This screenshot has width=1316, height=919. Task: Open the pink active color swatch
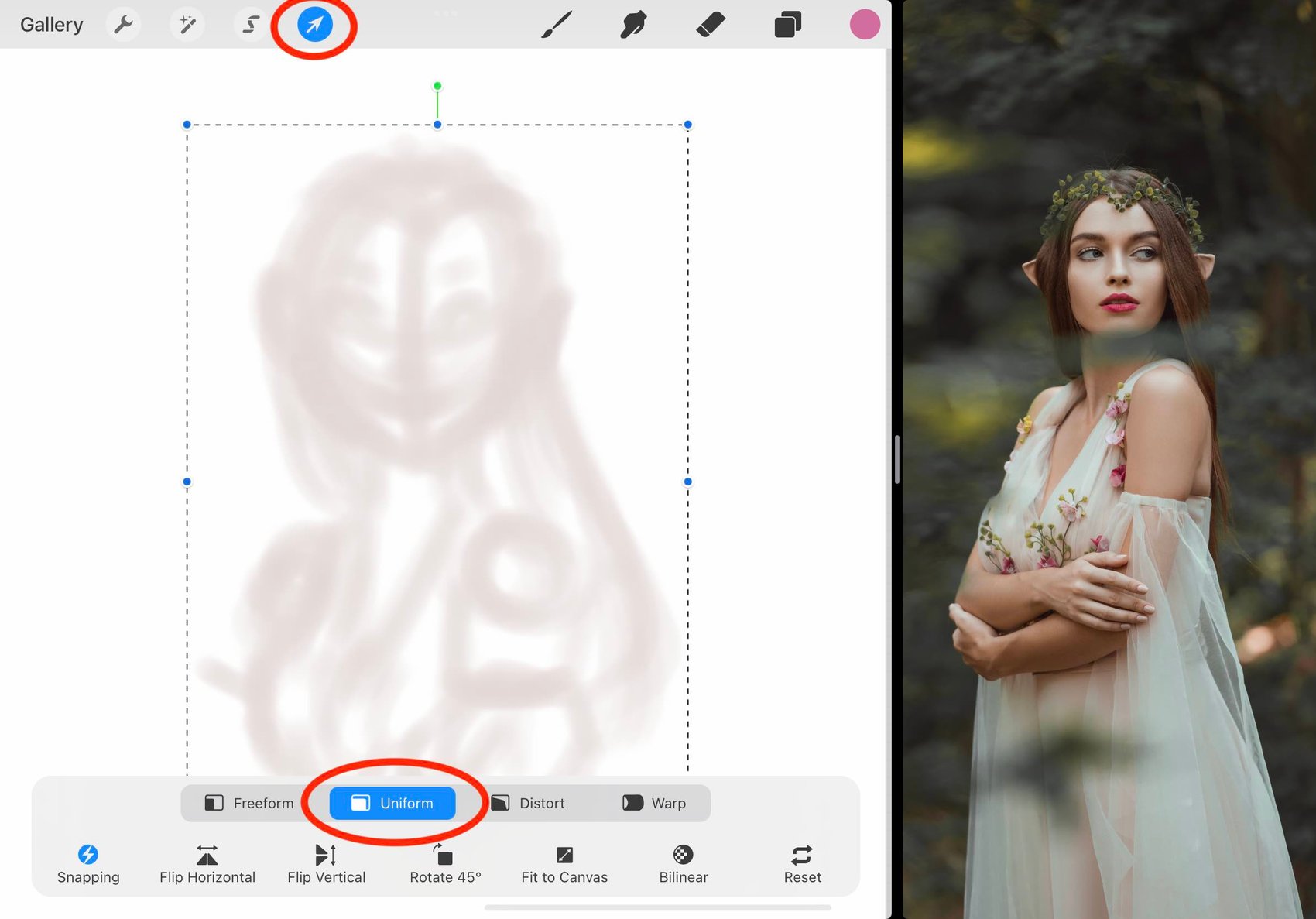tap(865, 25)
